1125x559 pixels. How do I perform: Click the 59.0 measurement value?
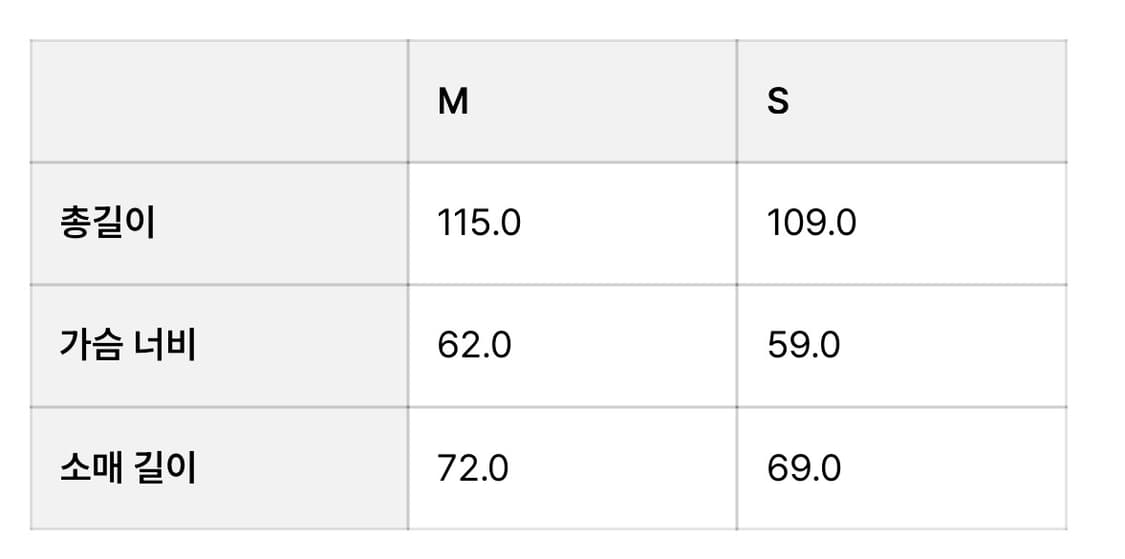[803, 346]
